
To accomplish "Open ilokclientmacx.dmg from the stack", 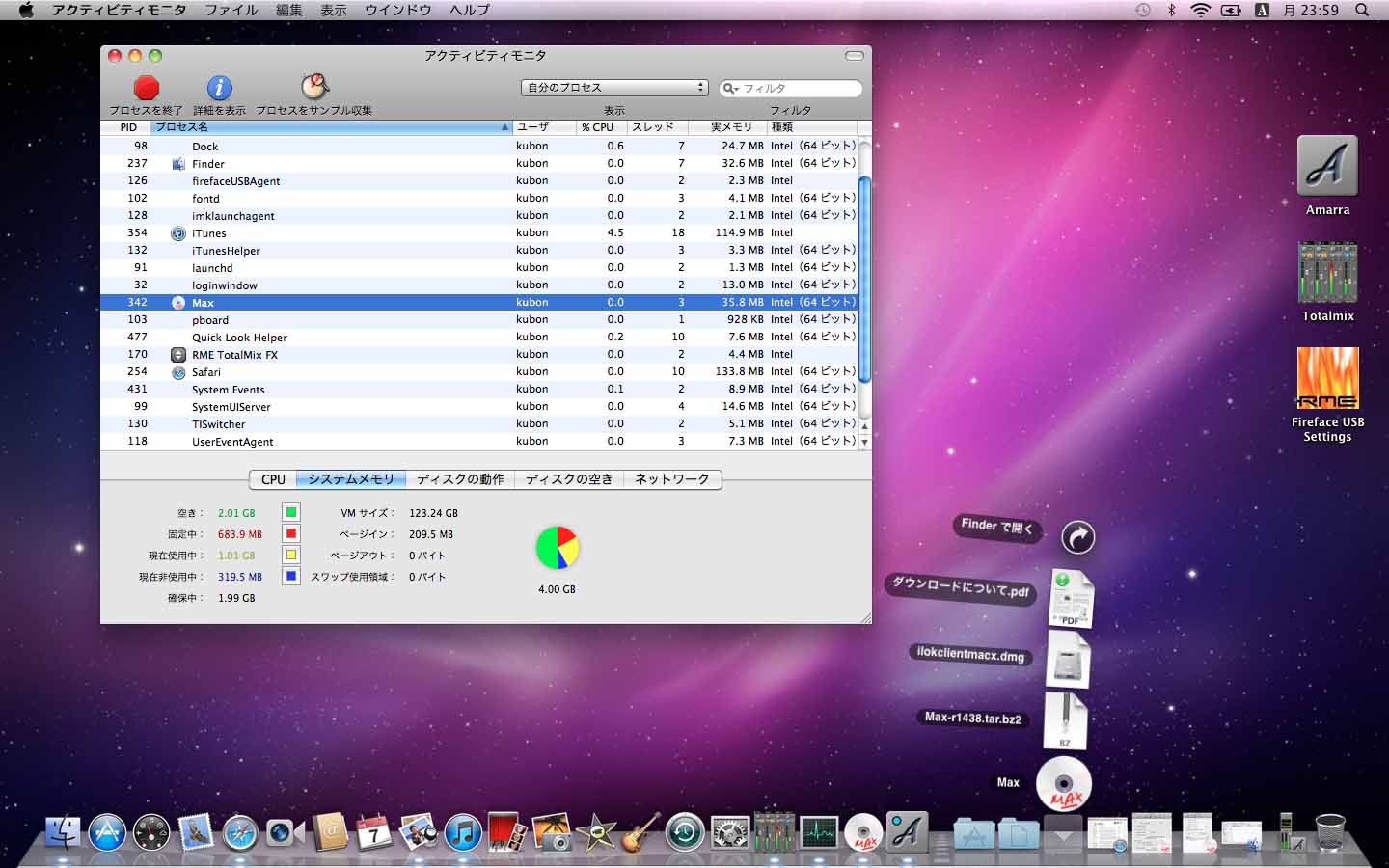I will point(1069,660).
